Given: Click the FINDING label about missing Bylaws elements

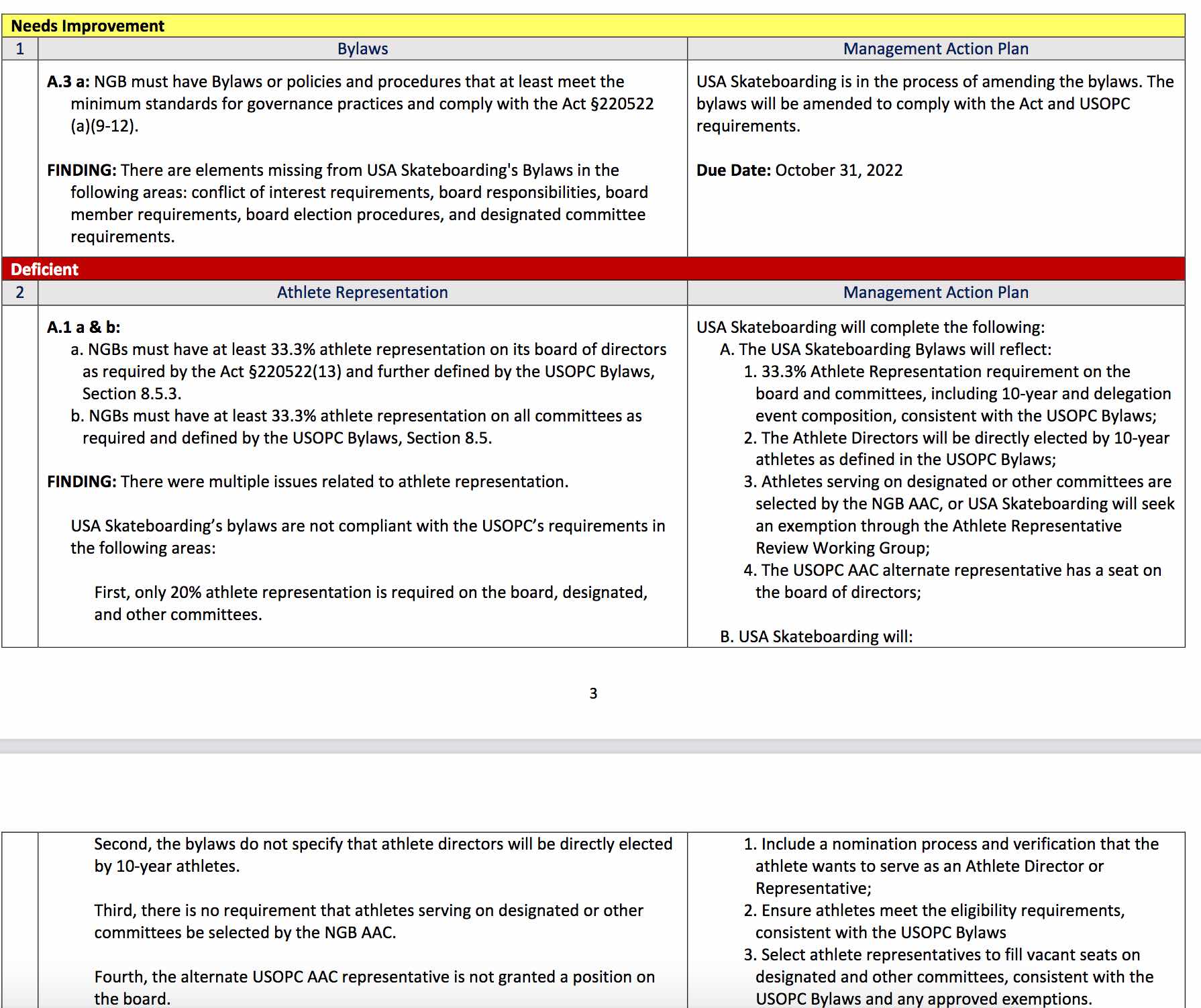Looking at the screenshot, I should point(81,170).
